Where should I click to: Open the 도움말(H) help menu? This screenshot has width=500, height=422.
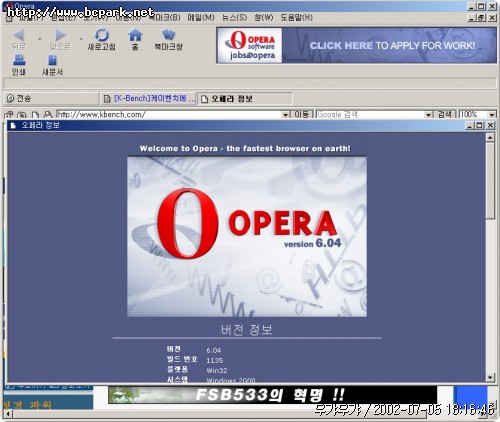click(296, 18)
